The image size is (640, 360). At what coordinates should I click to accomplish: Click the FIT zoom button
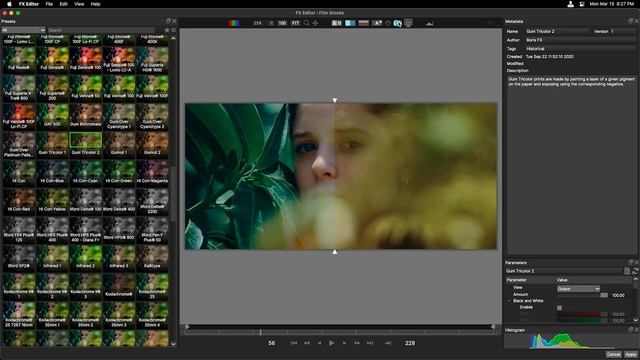tap(295, 23)
